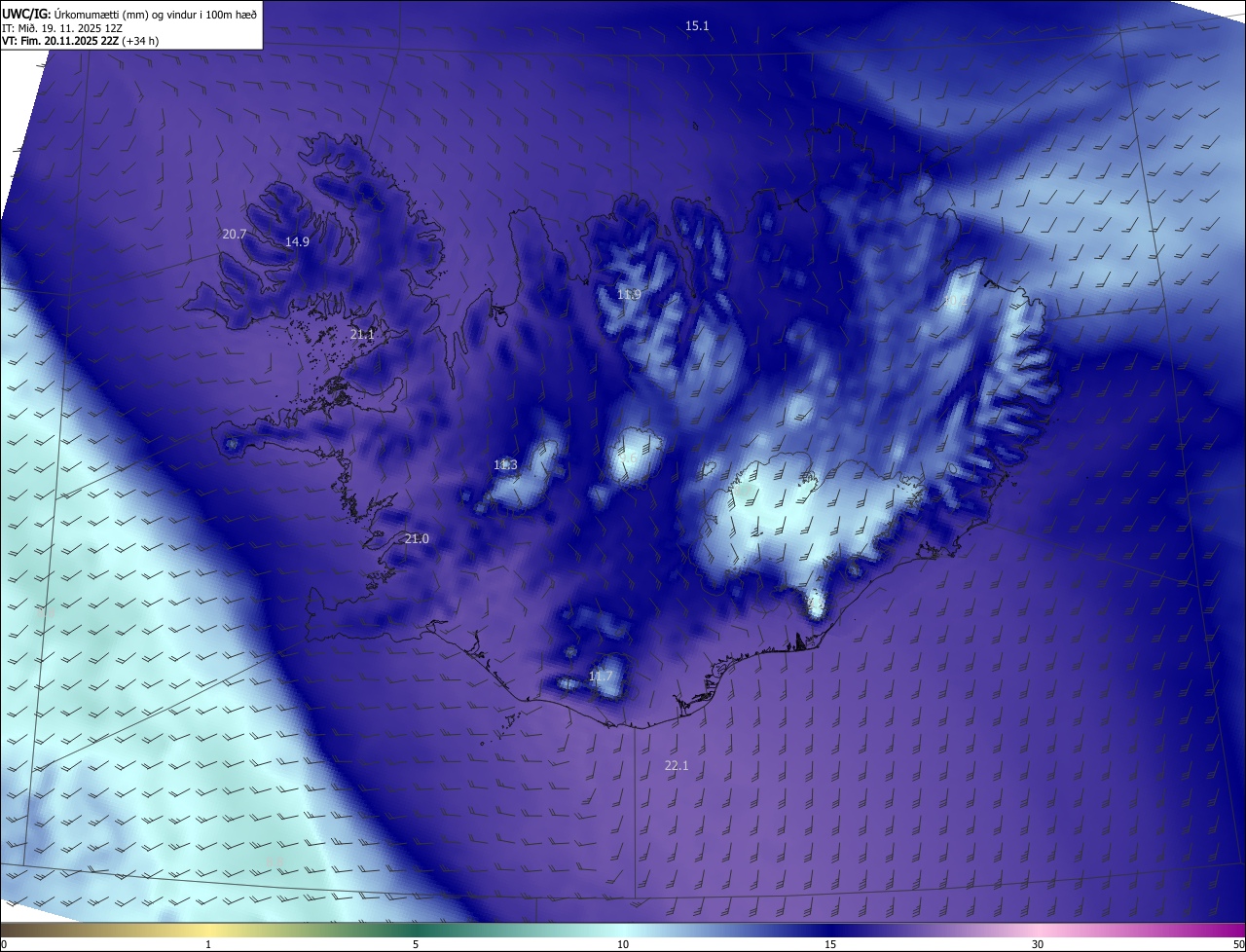Click the 10 tick label on the color scale
1246x952 pixels.
coord(623,944)
